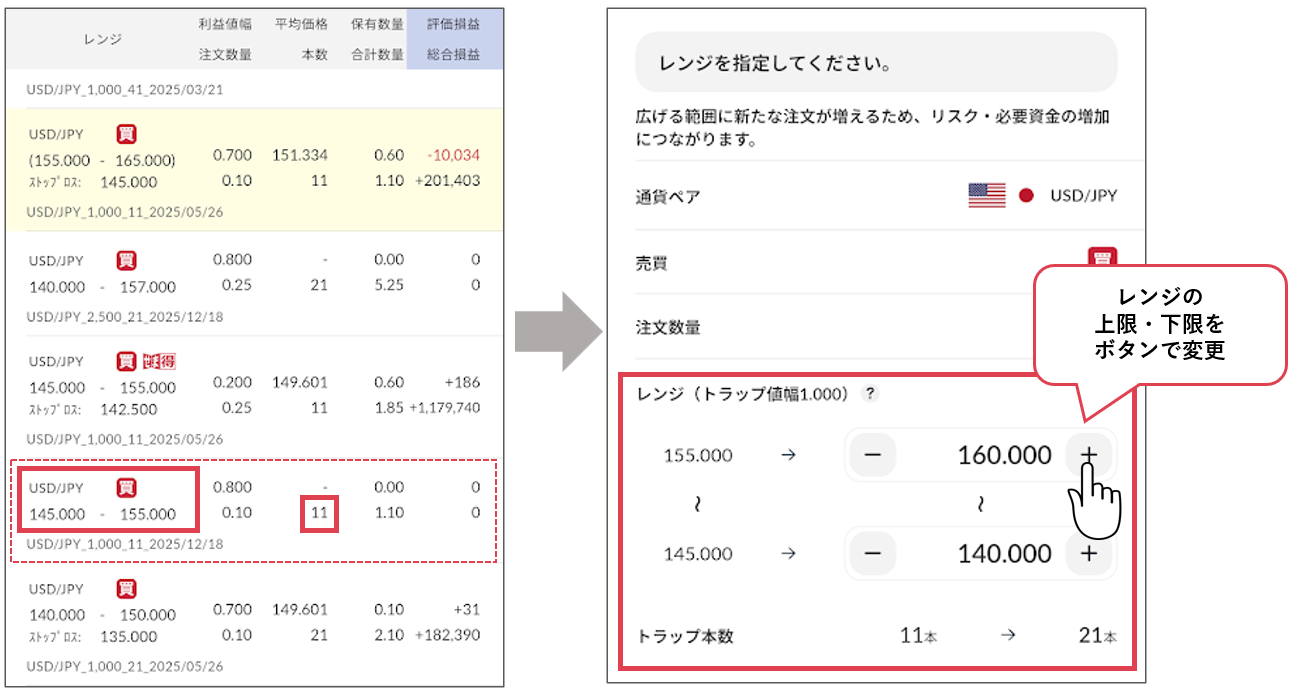Click the US flag icon in 通貨ペア row
Image resolution: width=1293 pixels, height=693 pixels.
coord(986,195)
